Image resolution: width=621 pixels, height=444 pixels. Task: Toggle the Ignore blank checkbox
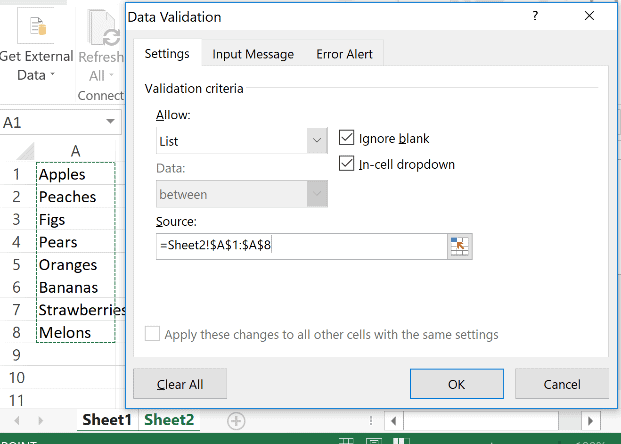[348, 138]
